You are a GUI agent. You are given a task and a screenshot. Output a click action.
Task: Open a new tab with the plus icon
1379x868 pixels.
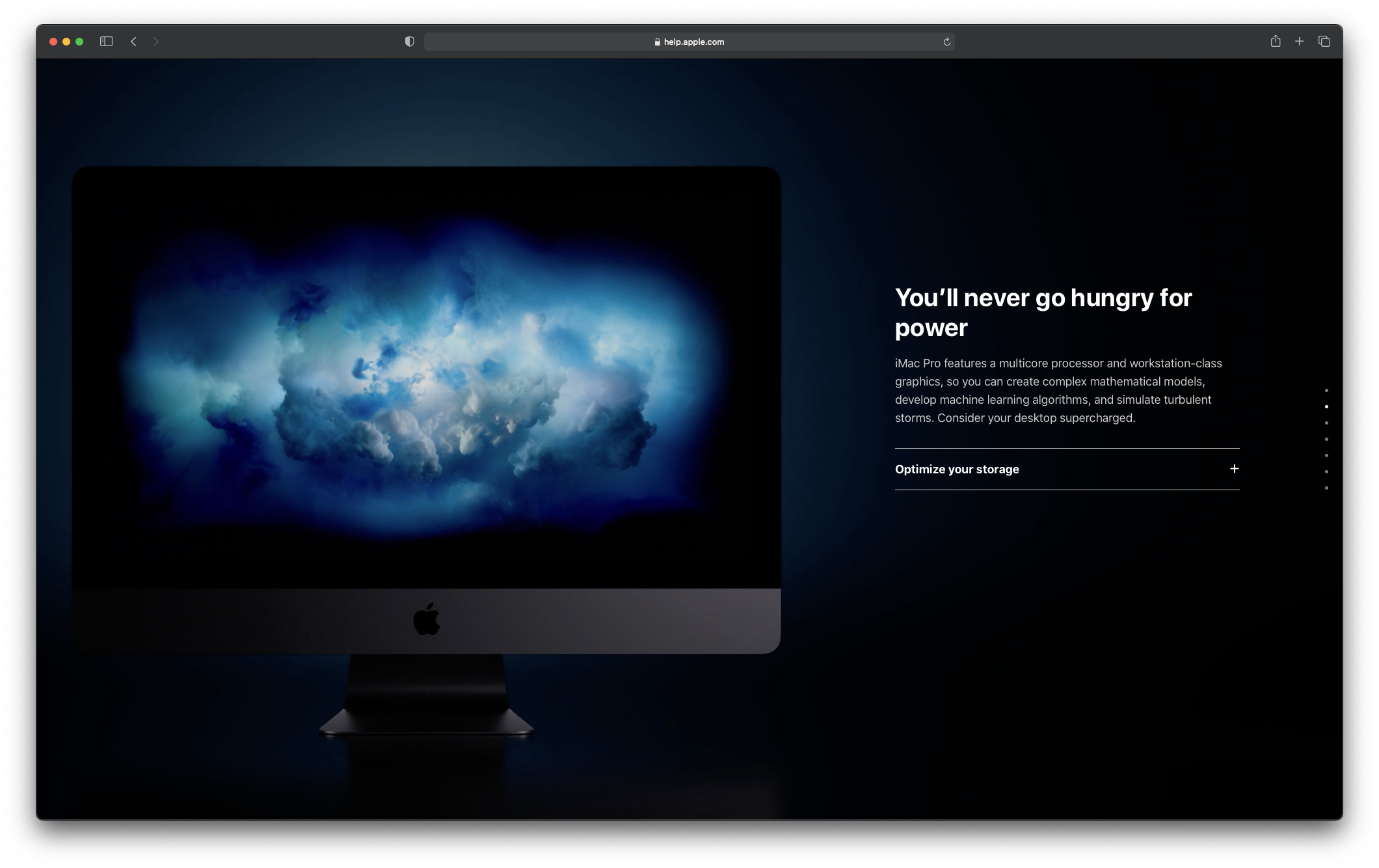coord(1299,42)
